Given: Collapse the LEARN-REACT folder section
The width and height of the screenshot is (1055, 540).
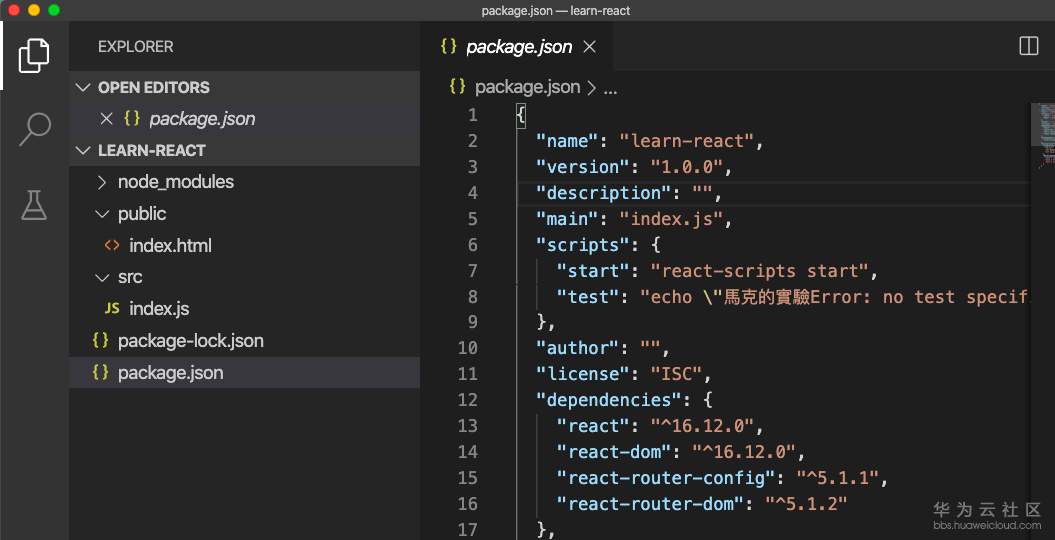Looking at the screenshot, I should point(83,150).
